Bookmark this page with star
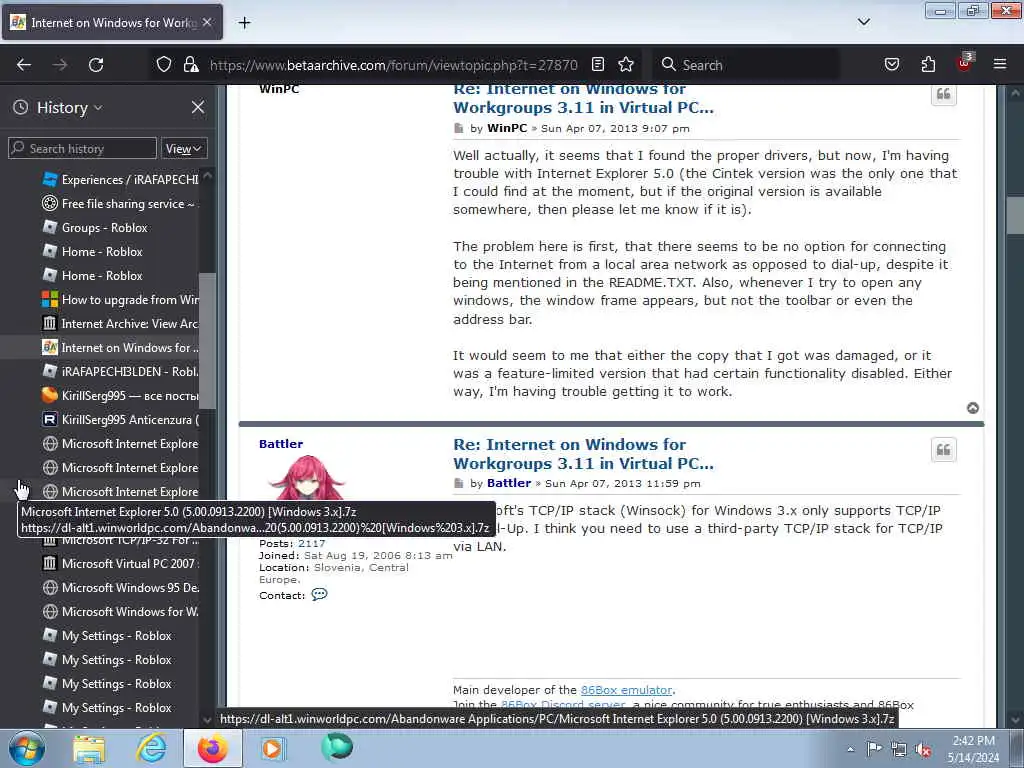The image size is (1024, 768). 626,64
